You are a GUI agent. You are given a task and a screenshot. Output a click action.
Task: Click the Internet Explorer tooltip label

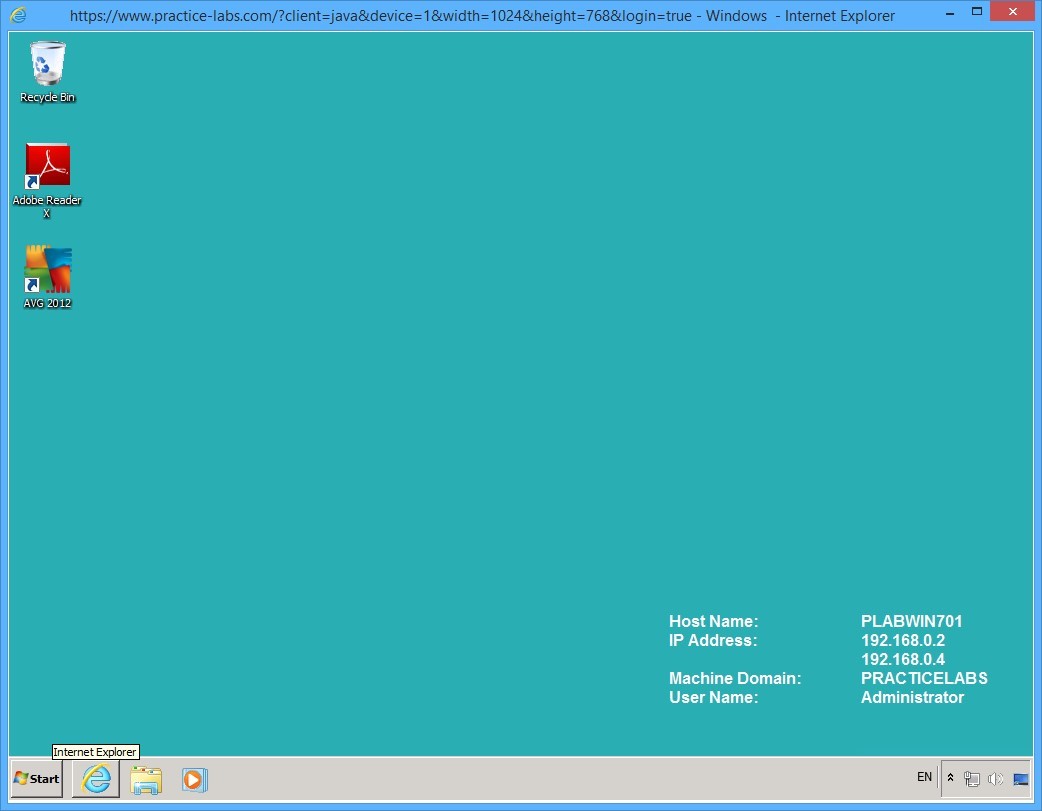(x=95, y=751)
